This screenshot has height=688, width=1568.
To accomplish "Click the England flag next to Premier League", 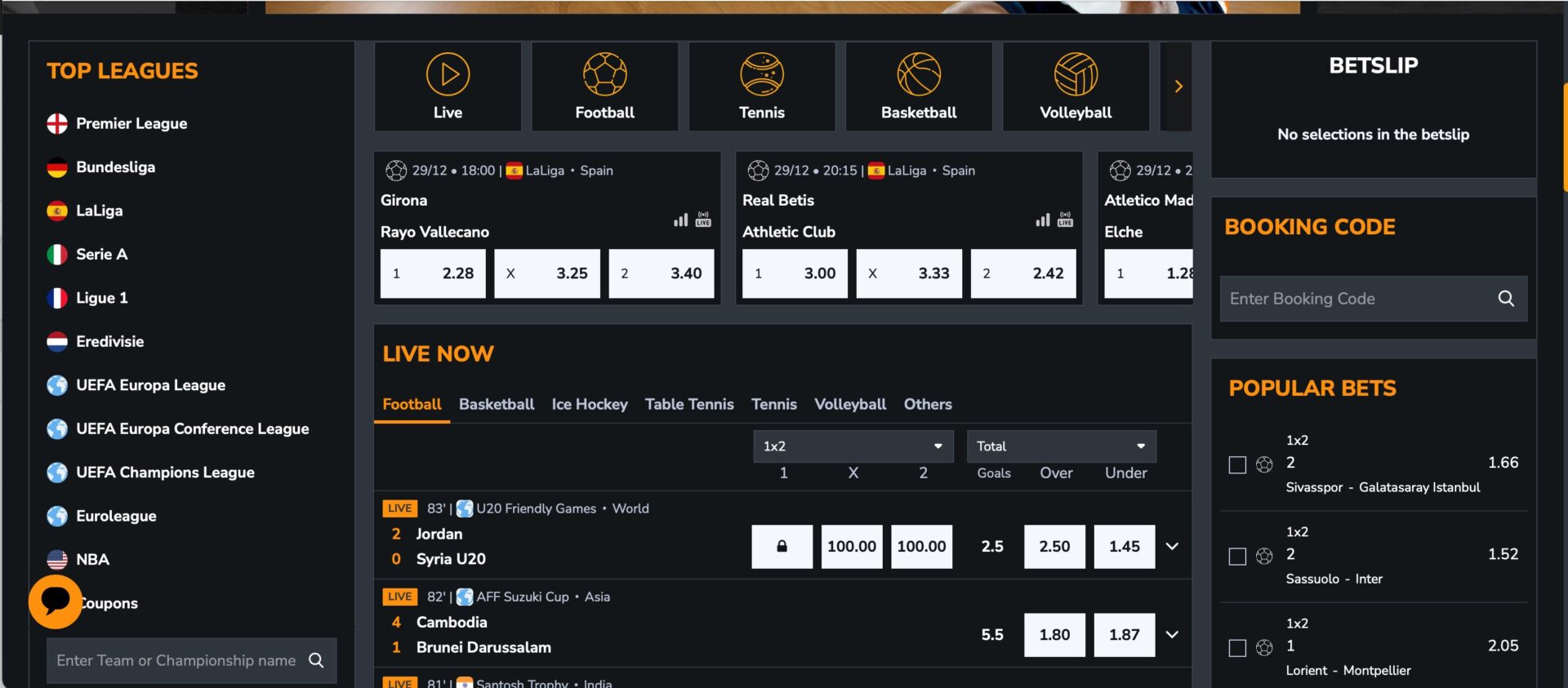I will (x=57, y=123).
